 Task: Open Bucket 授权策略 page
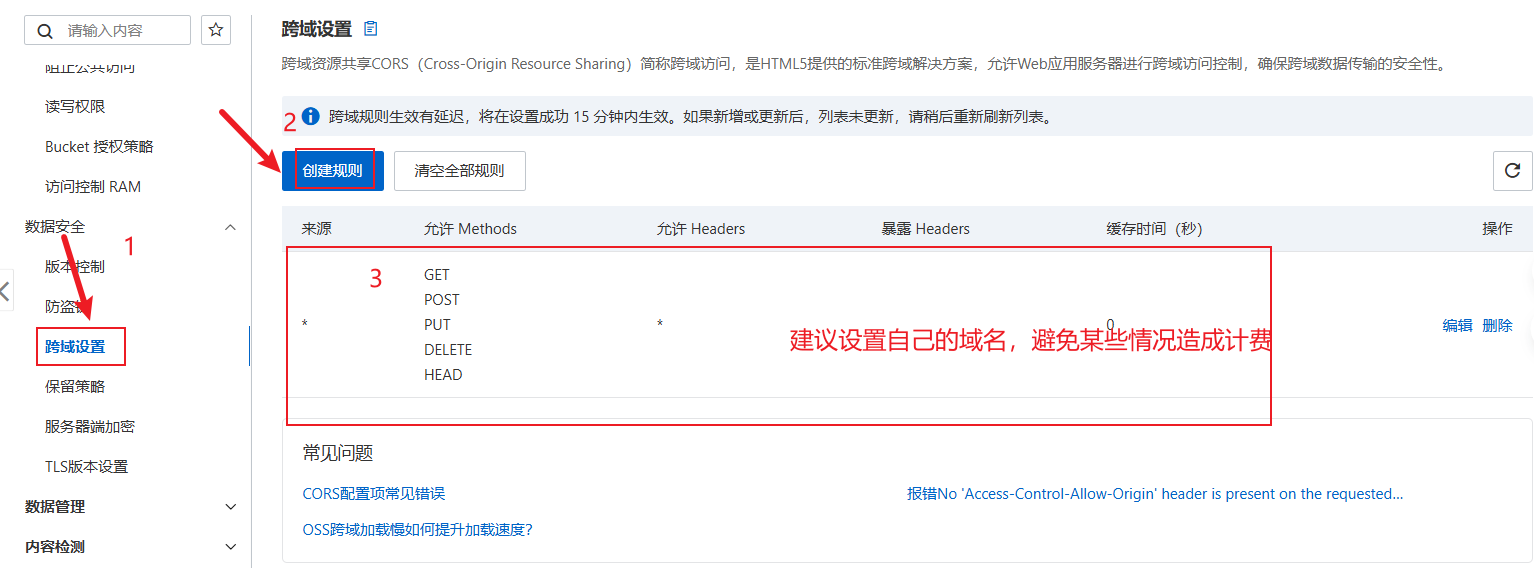pyautogui.click(x=99, y=147)
